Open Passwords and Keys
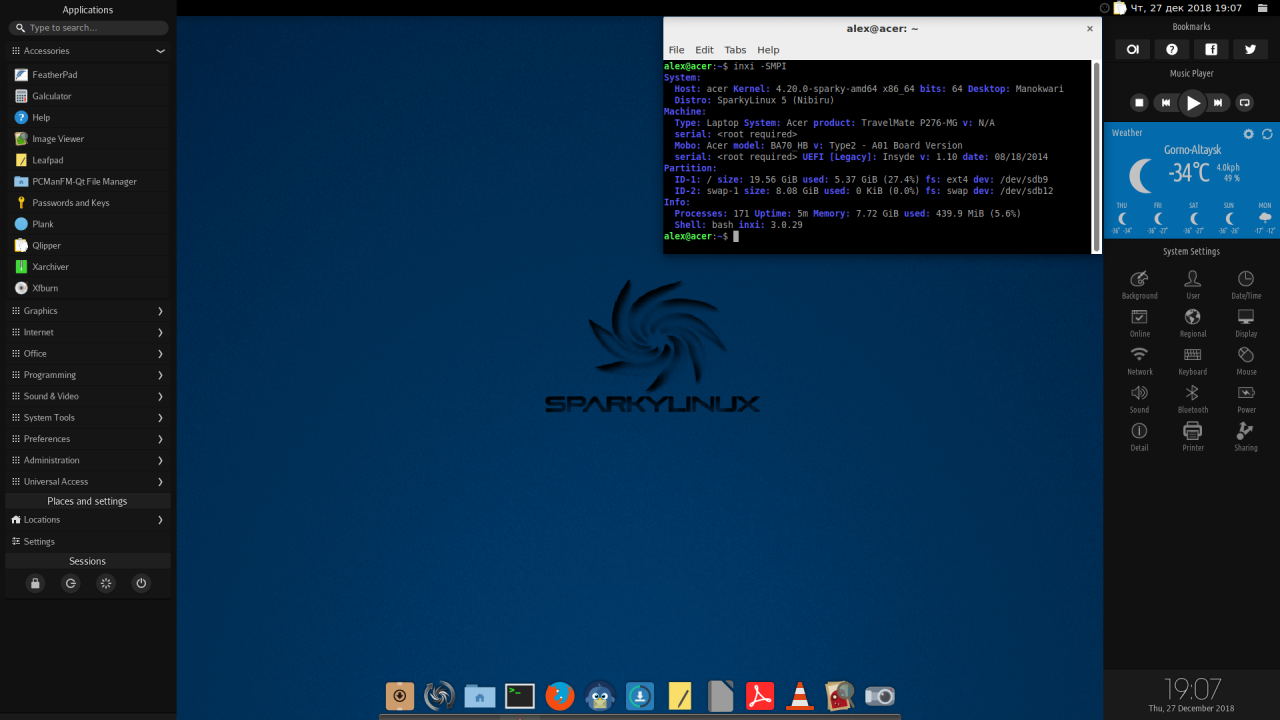 (88, 202)
